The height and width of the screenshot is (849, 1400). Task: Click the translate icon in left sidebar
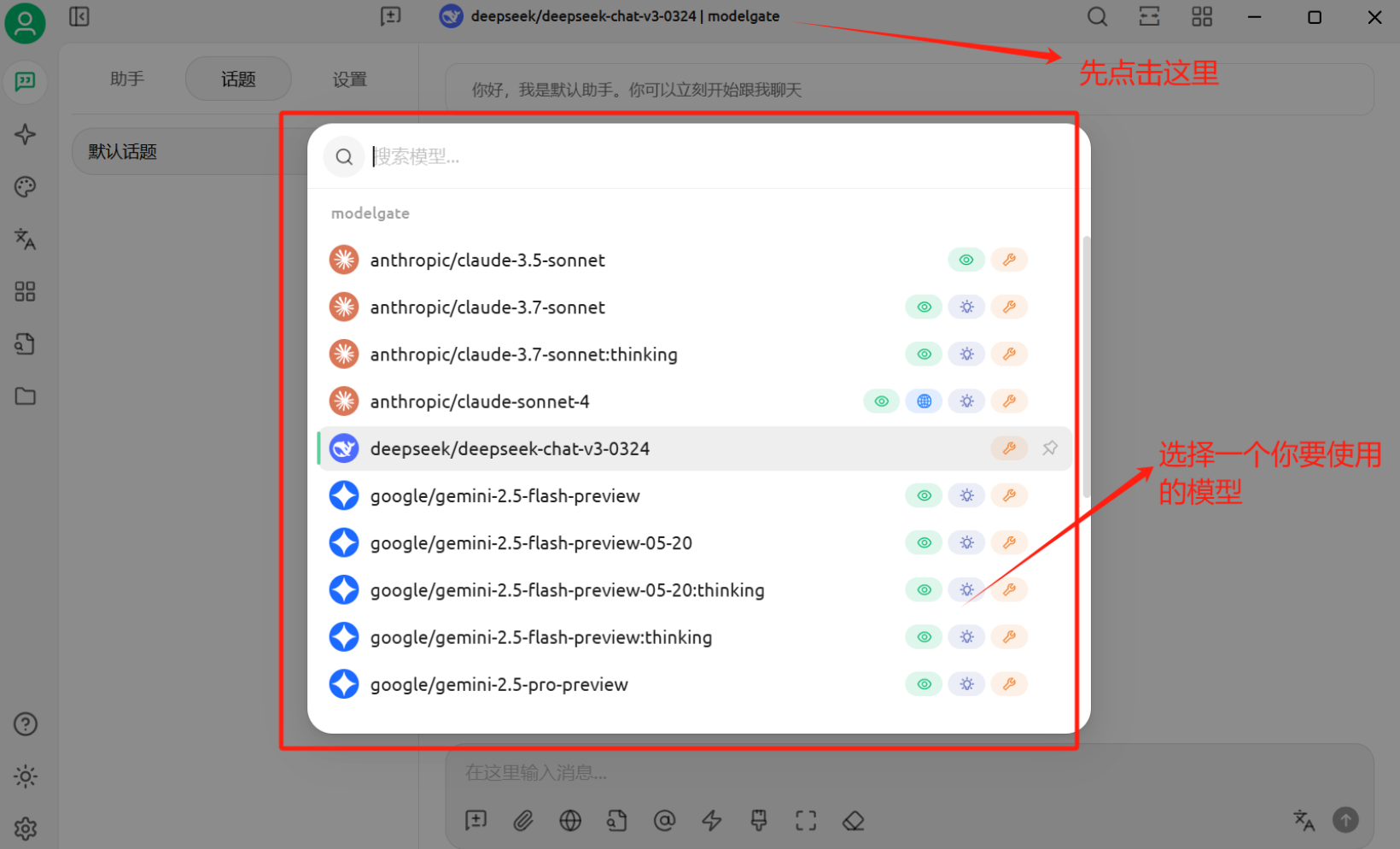pos(25,239)
